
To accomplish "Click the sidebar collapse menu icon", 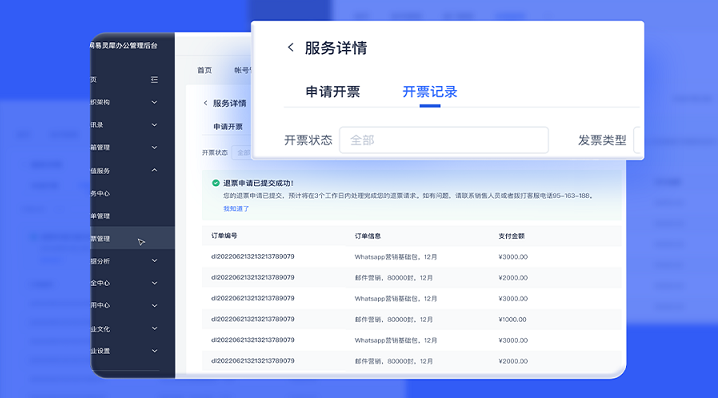I will point(154,80).
